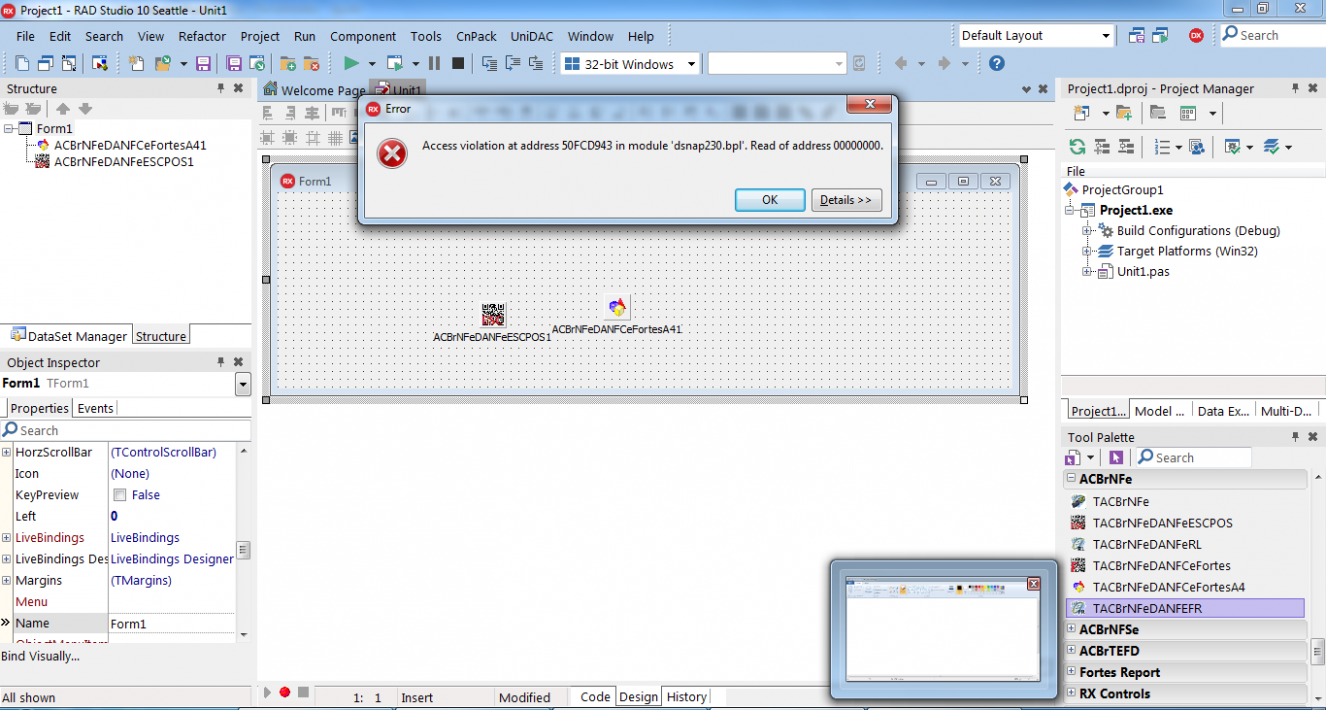Switch to the DataSet Manager tab
The width and height of the screenshot is (1326, 710).
tap(69, 336)
